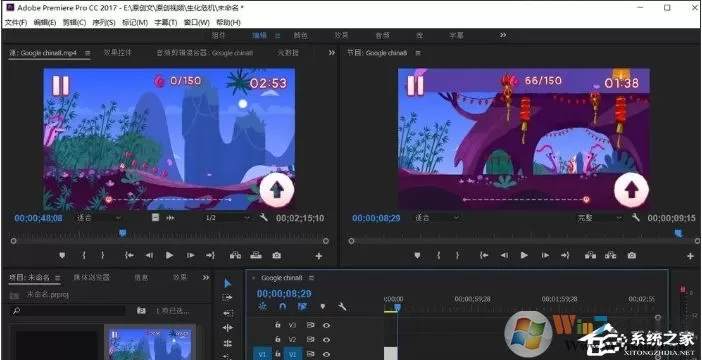Click Extract button in Program monitor
702x360 pixels.
coord(611,255)
